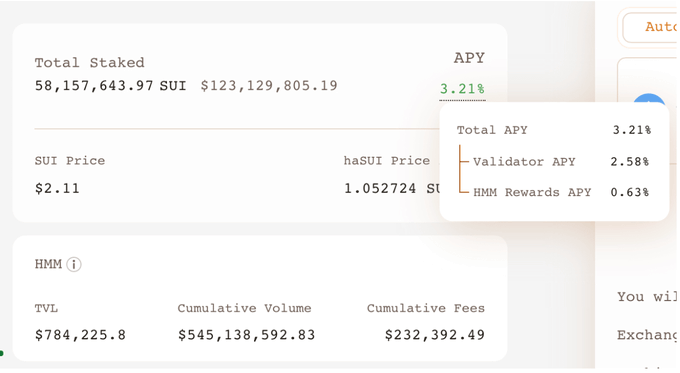Click the haSUI Price label
Viewport: 680px width, 373px height.
pyautogui.click(x=386, y=161)
